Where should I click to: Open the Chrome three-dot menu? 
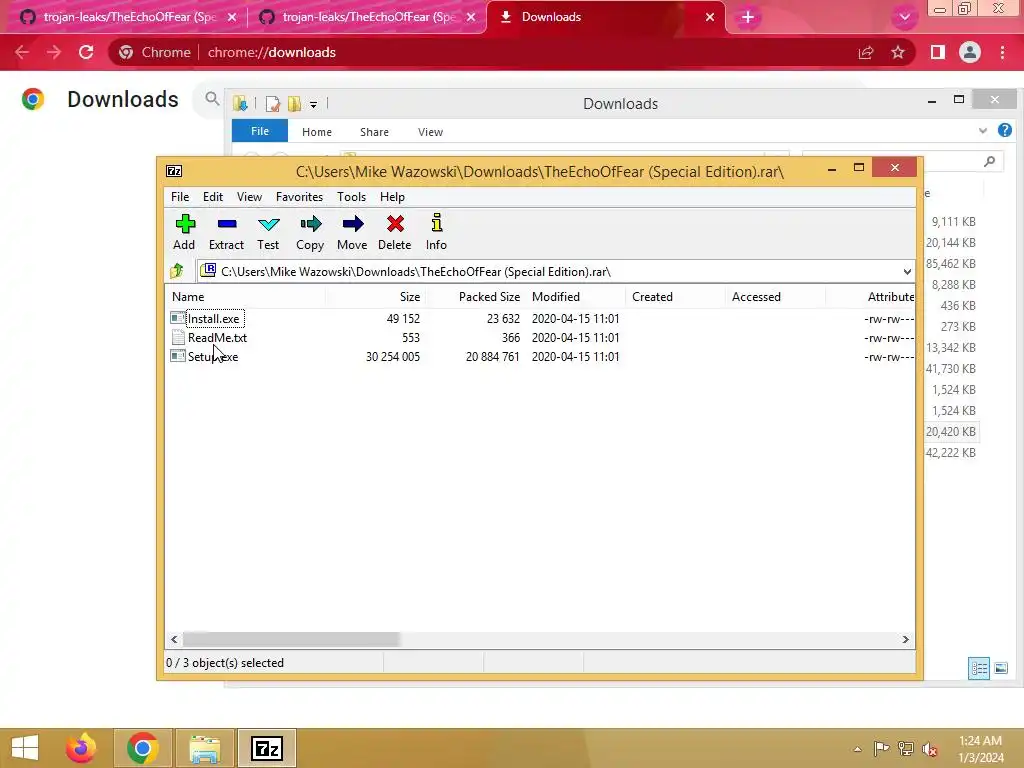click(1002, 52)
